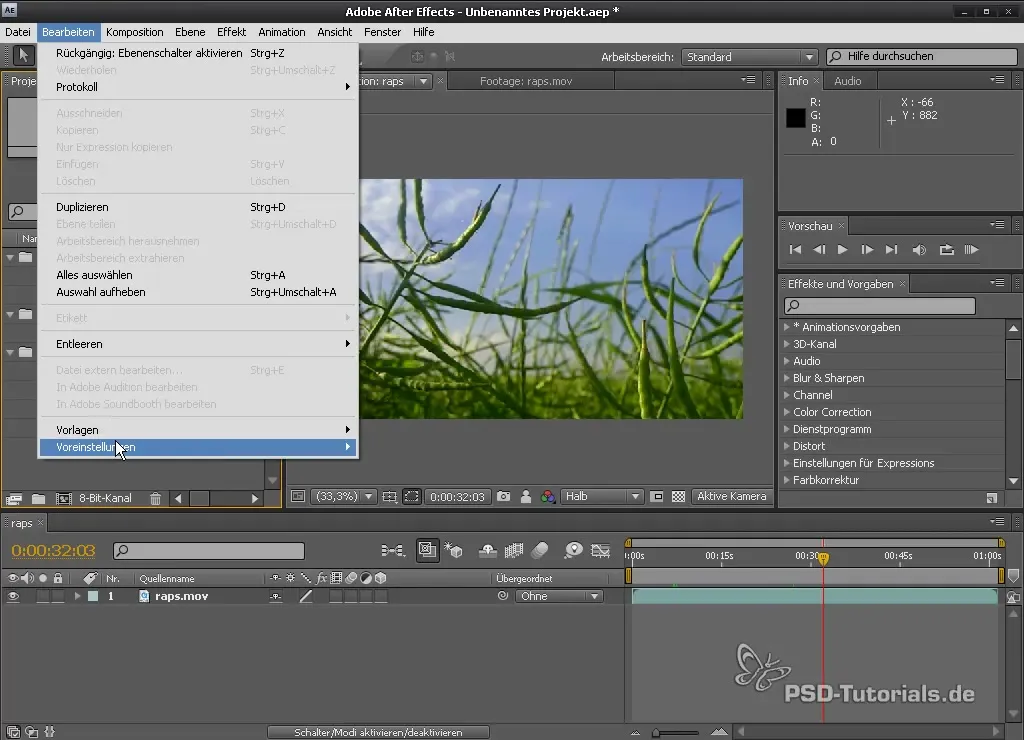Switch to Audio panel tab
The height and width of the screenshot is (740, 1024).
[x=848, y=81]
